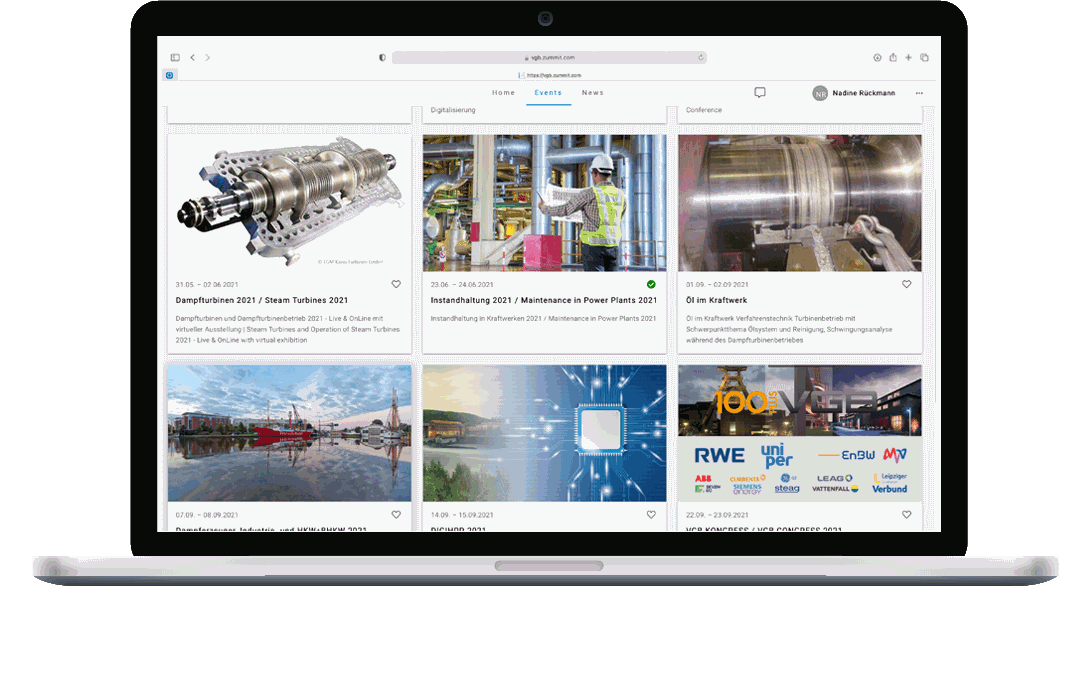Toggle the browser sidebar icon

pyautogui.click(x=175, y=58)
